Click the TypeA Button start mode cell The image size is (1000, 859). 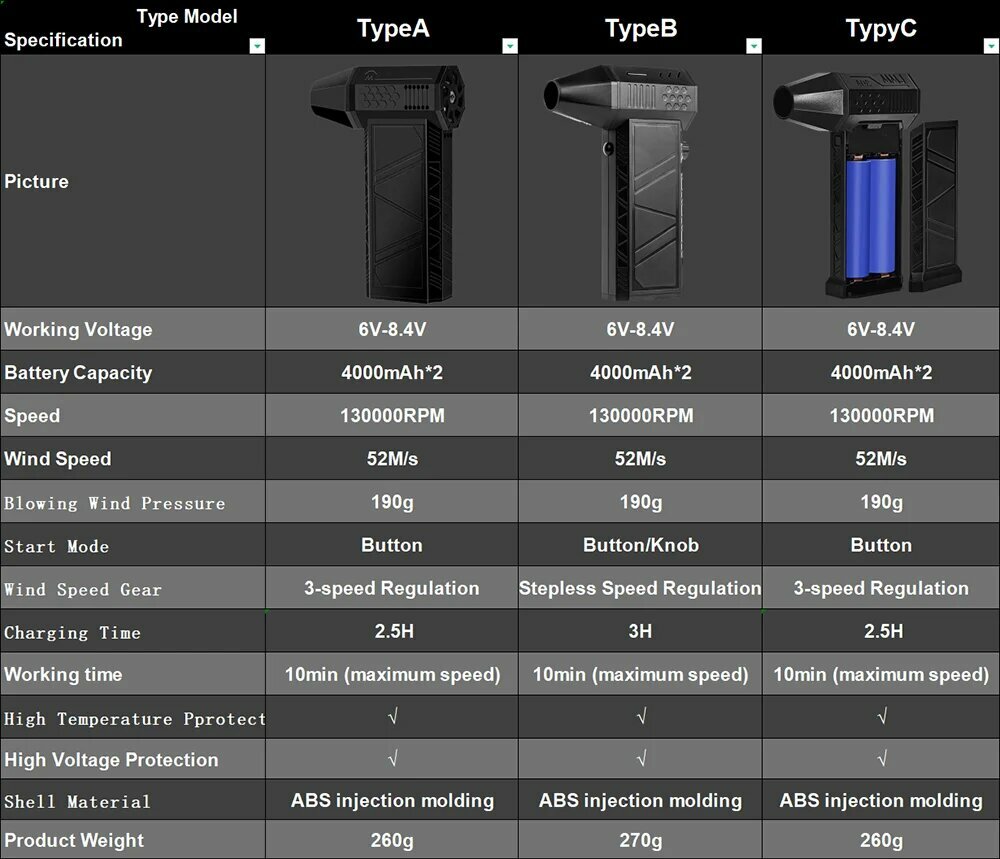(x=392, y=545)
